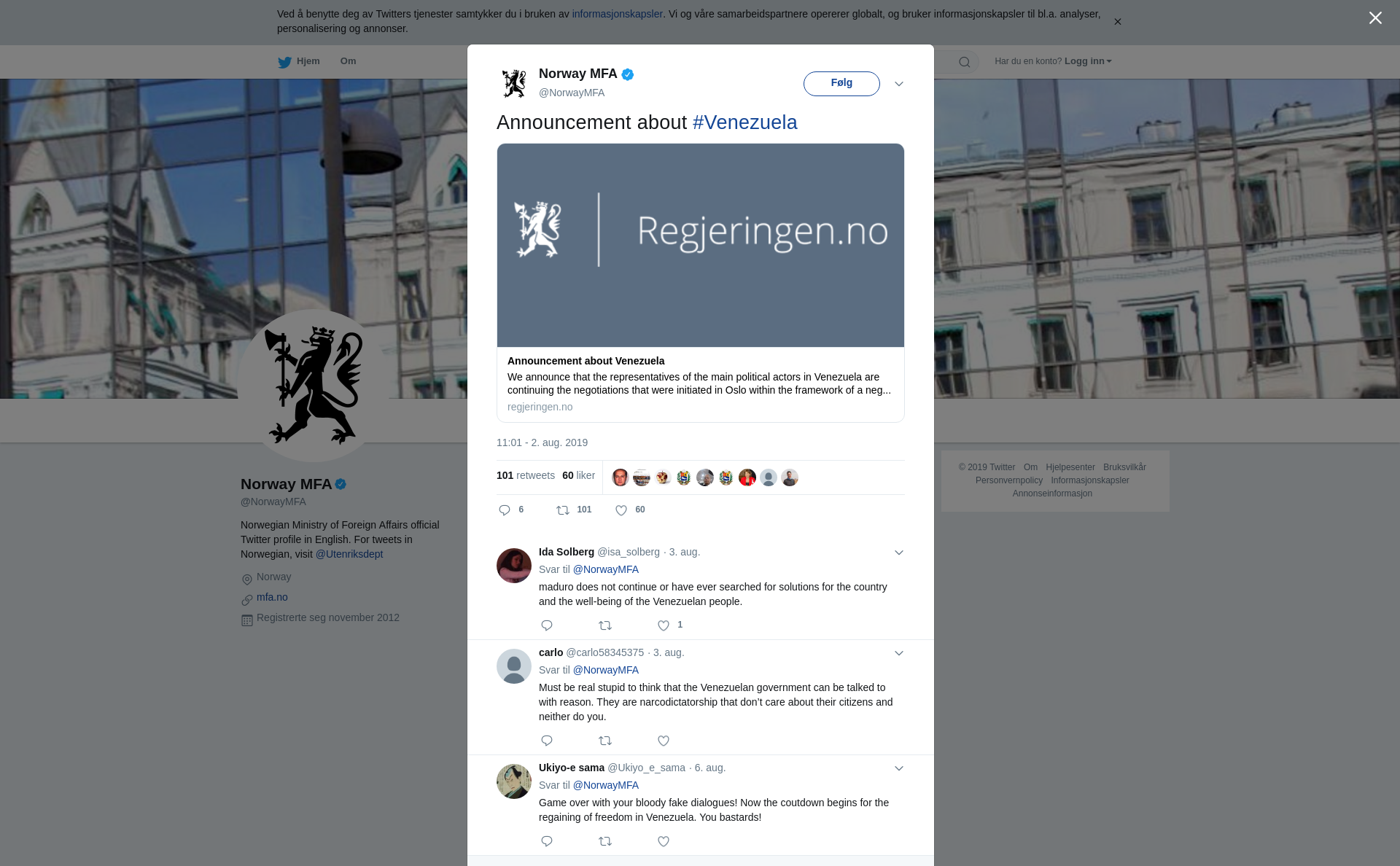Open more options on Ida Solberg's reply
Screen dimensions: 1400x866
pyautogui.click(x=899, y=553)
